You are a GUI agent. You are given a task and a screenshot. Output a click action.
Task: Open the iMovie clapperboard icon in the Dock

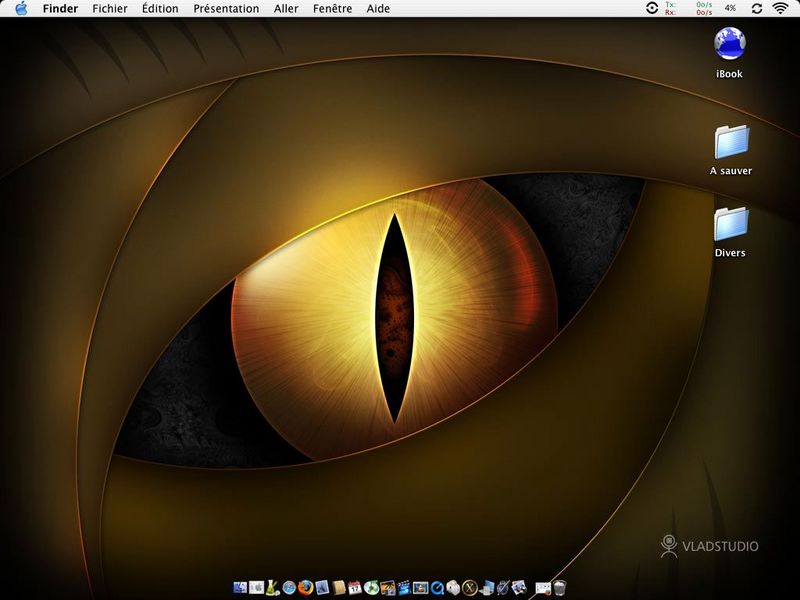pos(404,588)
